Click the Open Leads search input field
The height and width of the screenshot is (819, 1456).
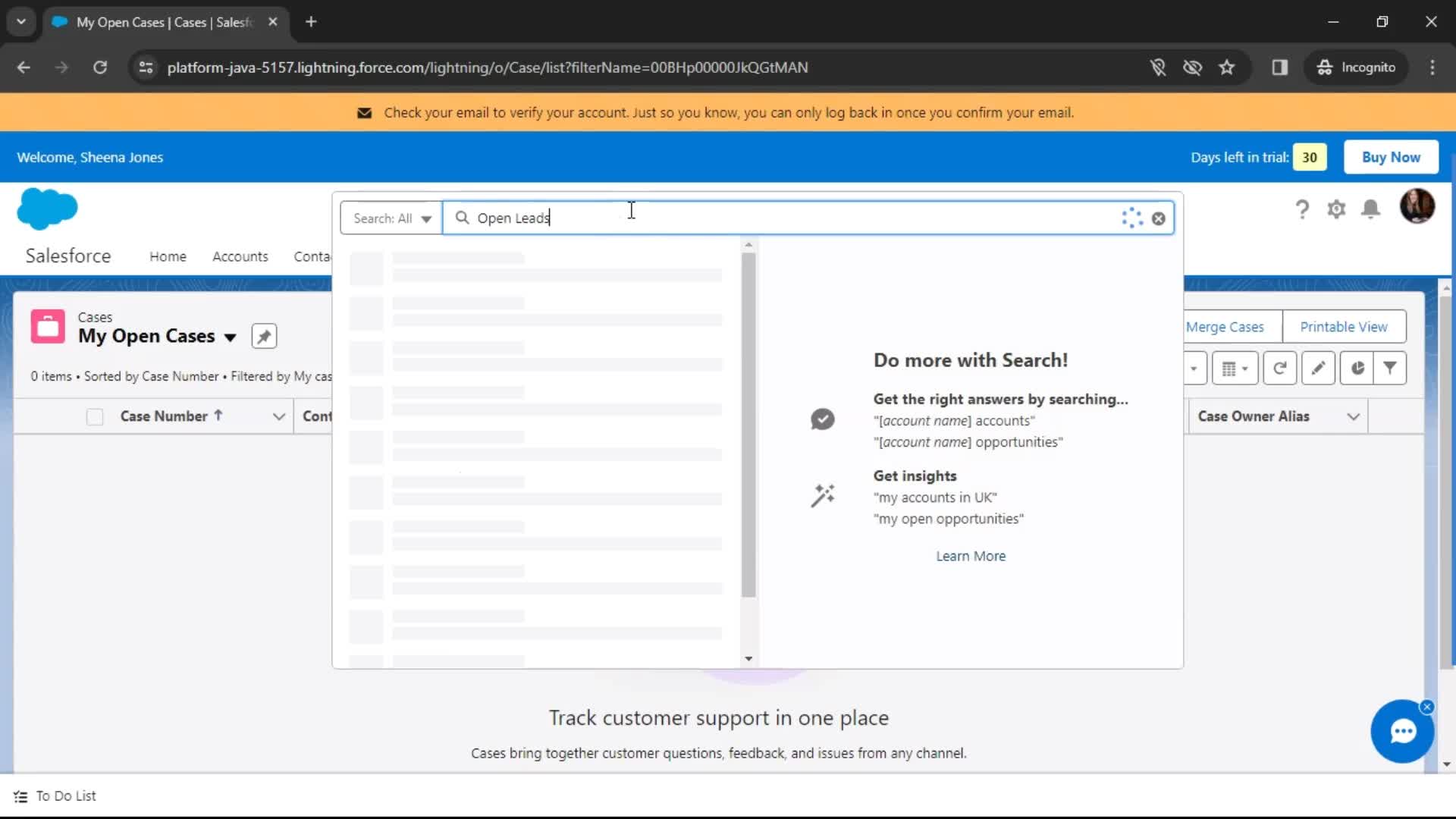point(808,218)
